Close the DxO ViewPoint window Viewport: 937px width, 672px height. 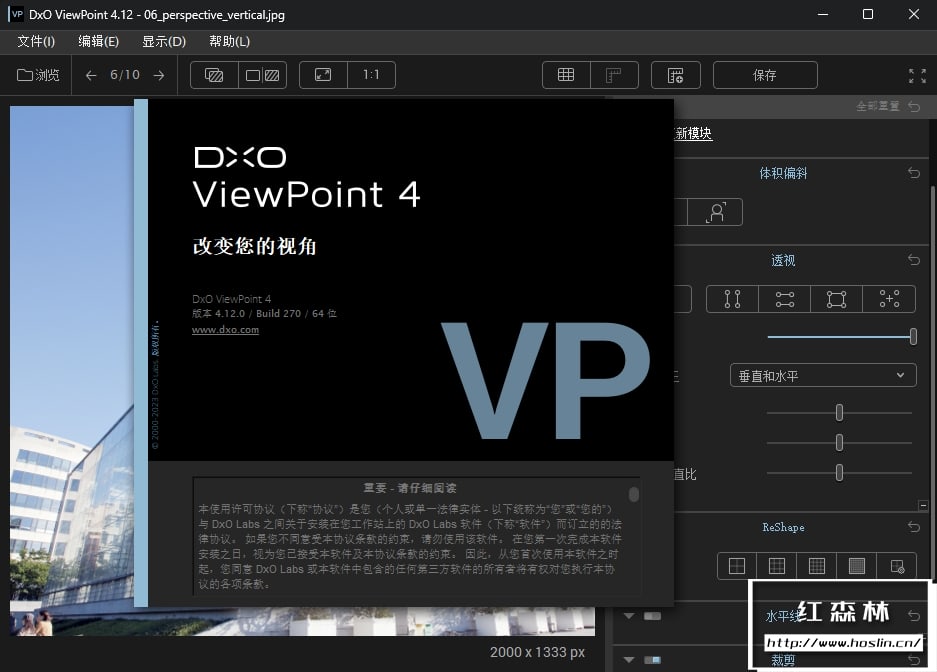click(x=914, y=14)
